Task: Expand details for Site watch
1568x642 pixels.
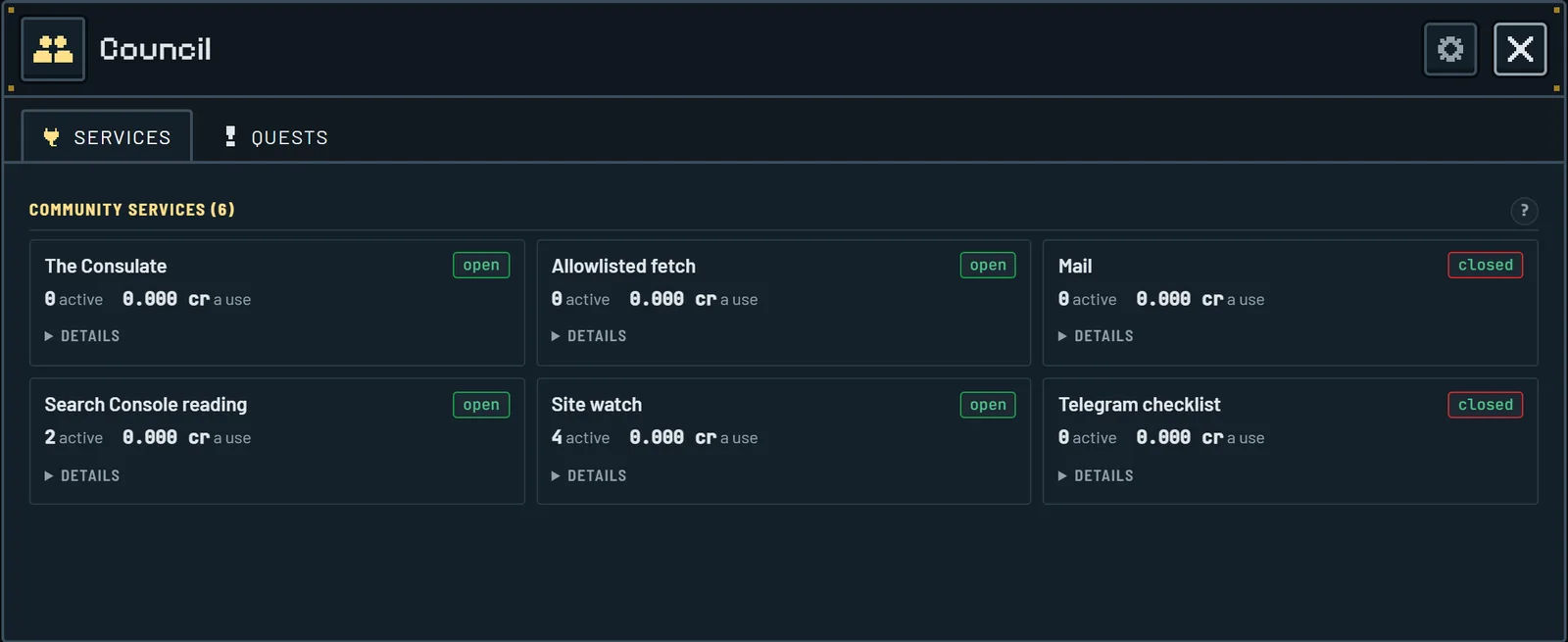Action: (x=589, y=476)
